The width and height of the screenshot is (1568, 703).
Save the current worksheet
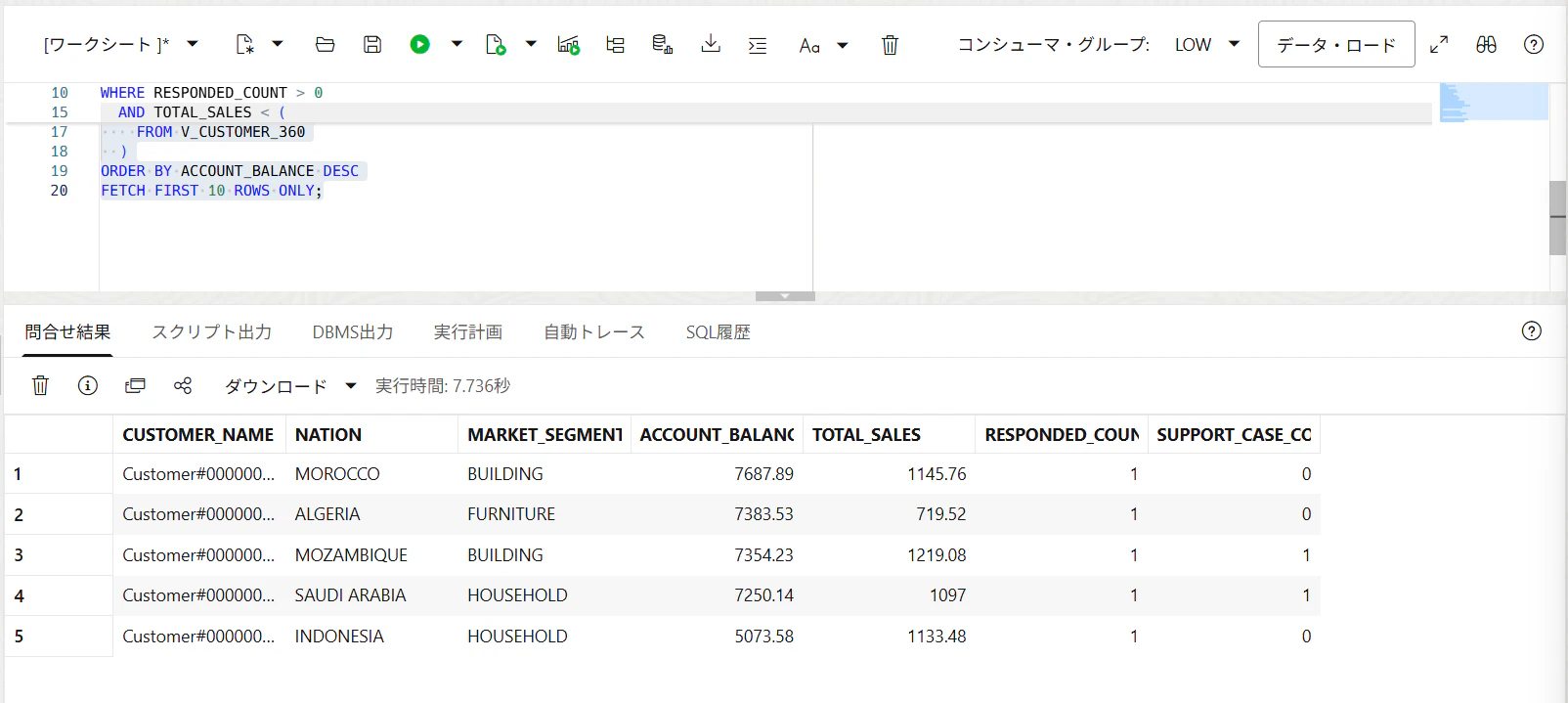coord(372,44)
